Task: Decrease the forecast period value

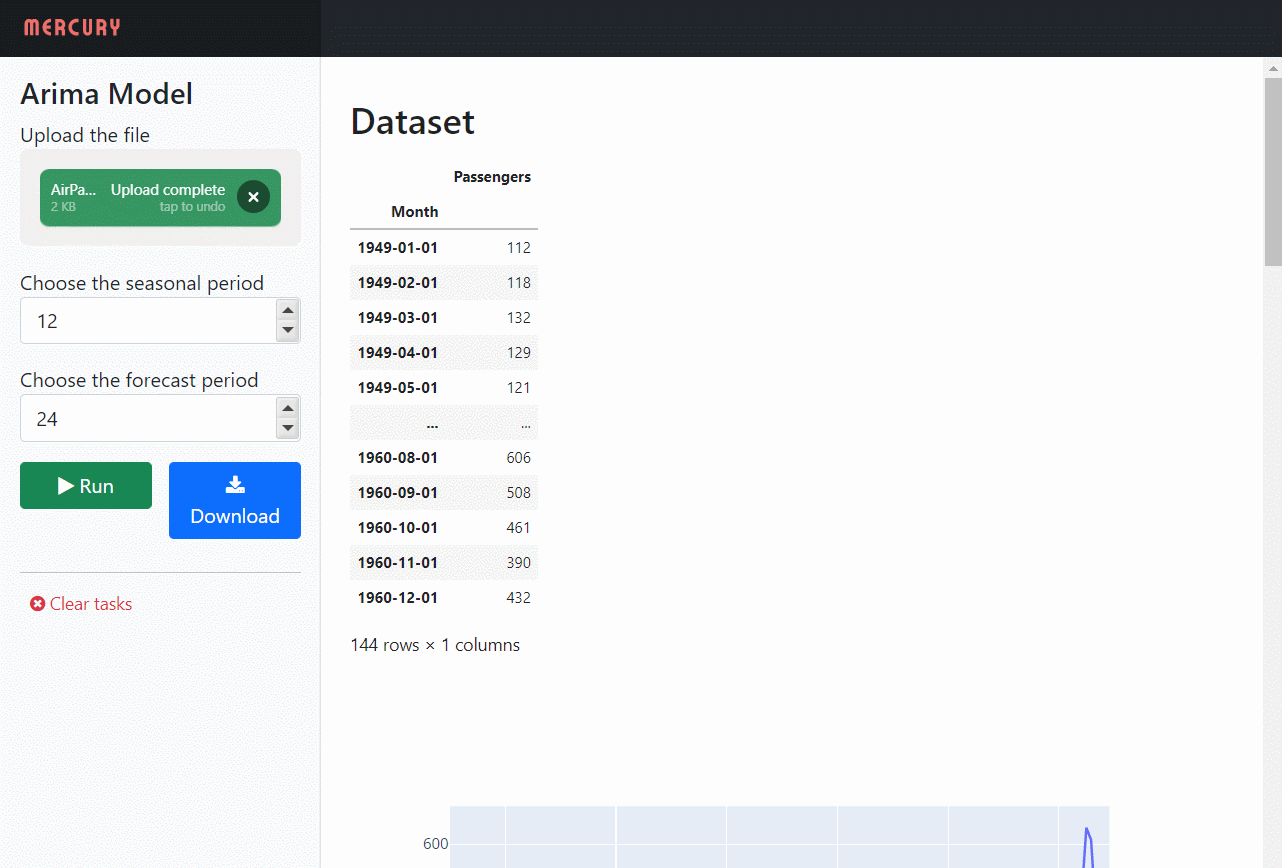Action: (x=287, y=429)
